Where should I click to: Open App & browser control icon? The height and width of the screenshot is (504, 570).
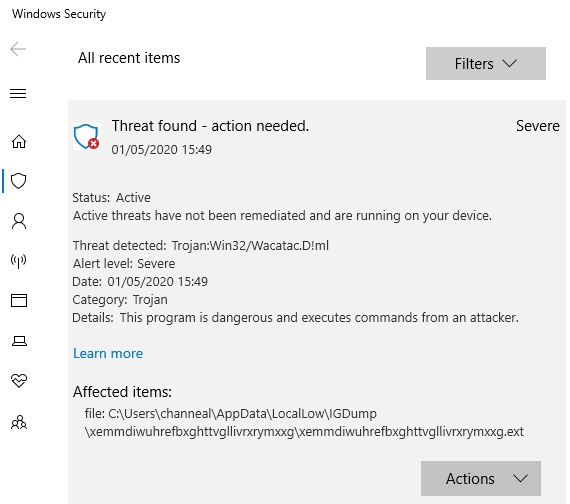tap(19, 300)
